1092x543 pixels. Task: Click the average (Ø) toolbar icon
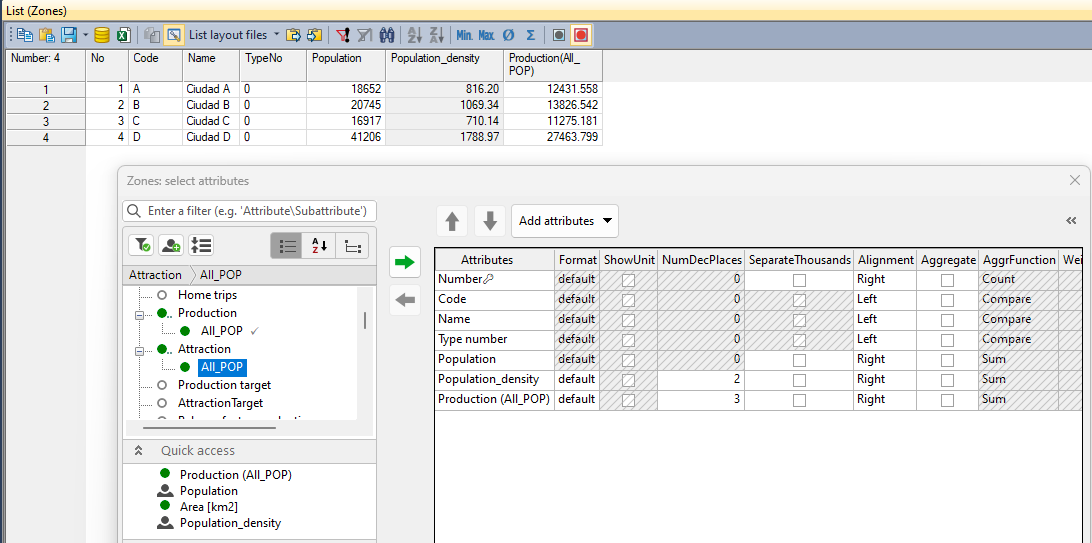[508, 35]
